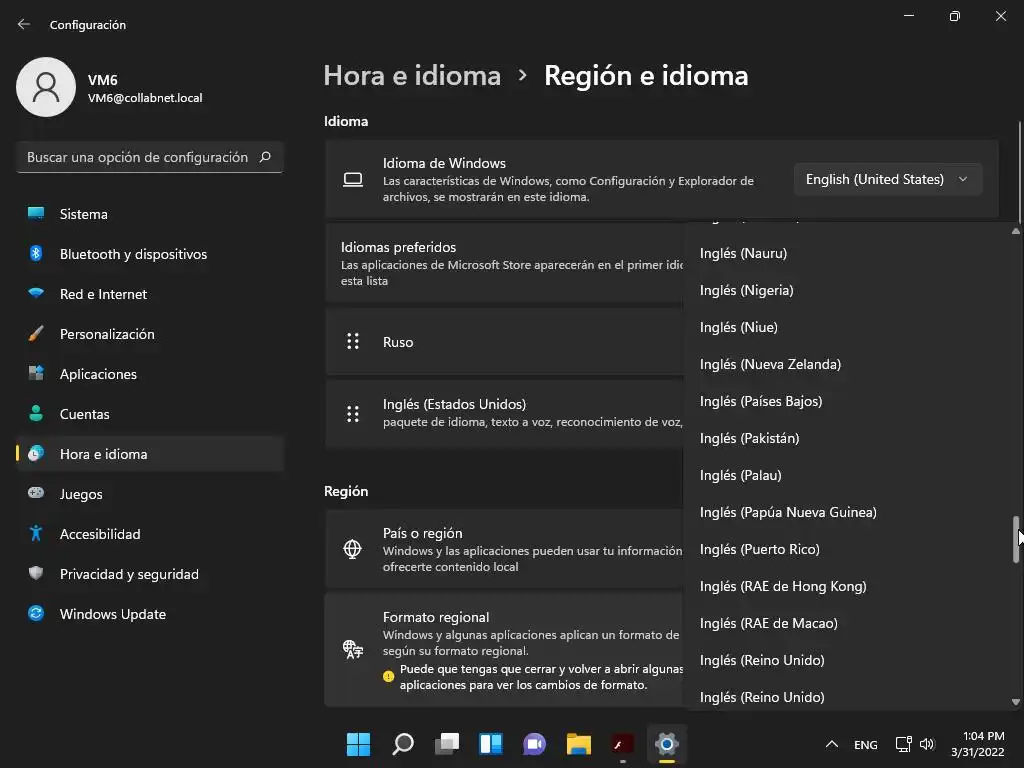Click the Inglés (Estados Unidos) language row

tap(504, 413)
